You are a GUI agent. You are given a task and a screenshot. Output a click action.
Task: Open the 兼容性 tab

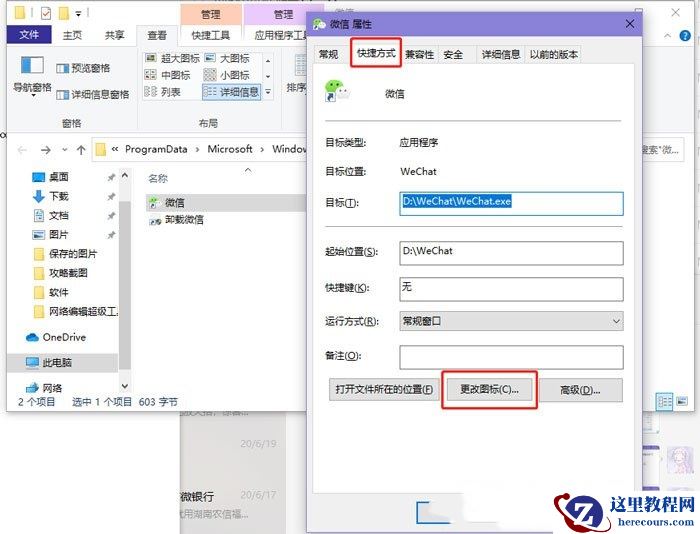420,54
